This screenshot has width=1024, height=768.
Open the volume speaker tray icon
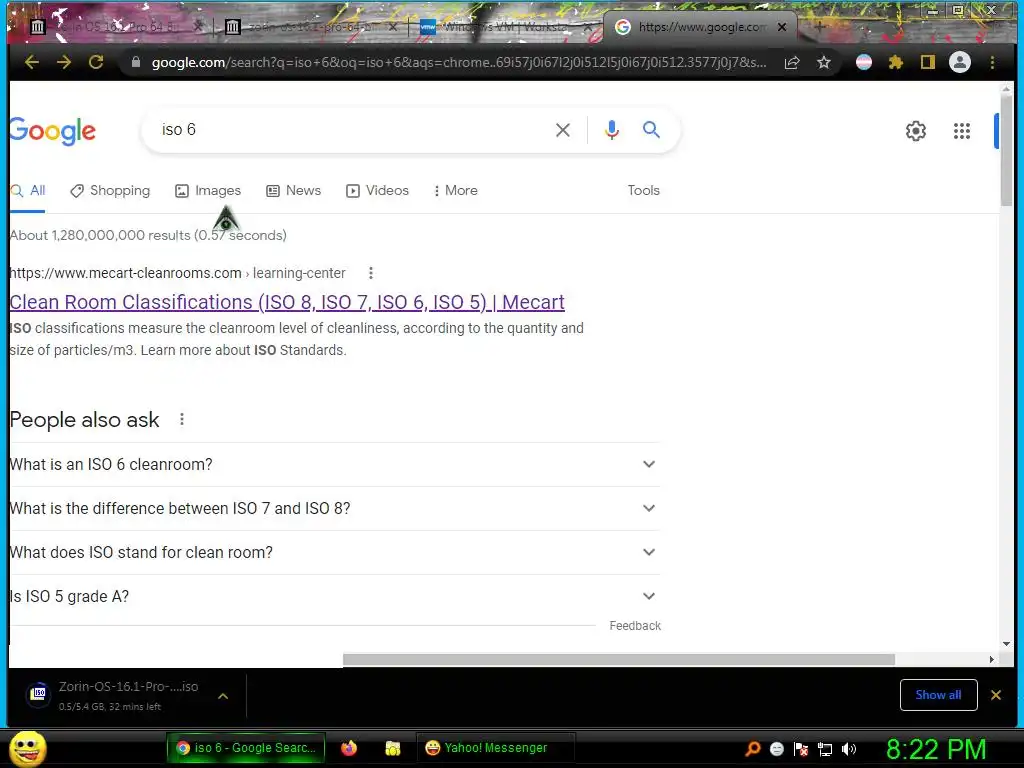click(848, 748)
